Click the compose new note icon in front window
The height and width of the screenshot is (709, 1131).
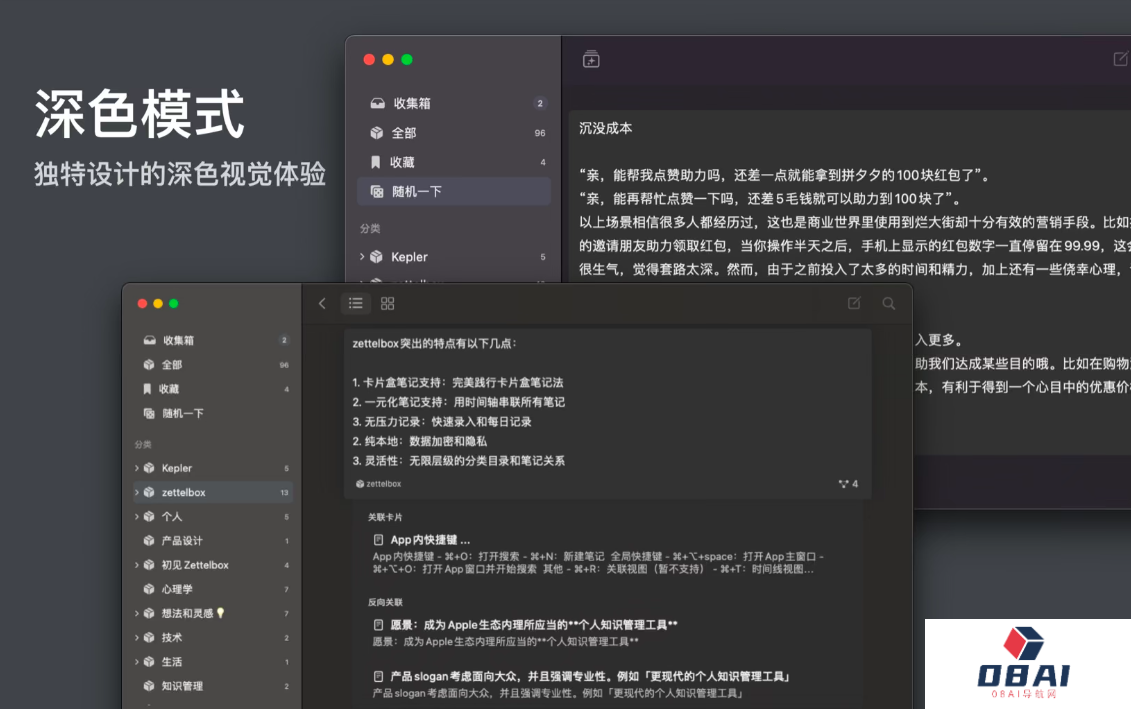click(x=854, y=304)
